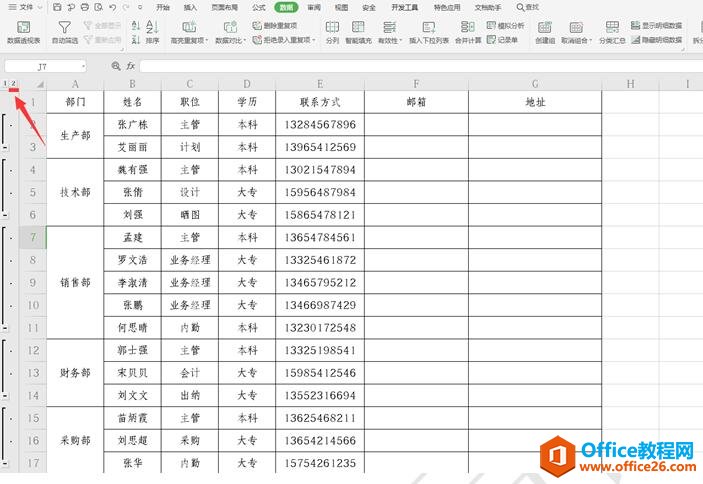
Task: Collapse the 技术部 outline group minus button
Action: click(7, 215)
